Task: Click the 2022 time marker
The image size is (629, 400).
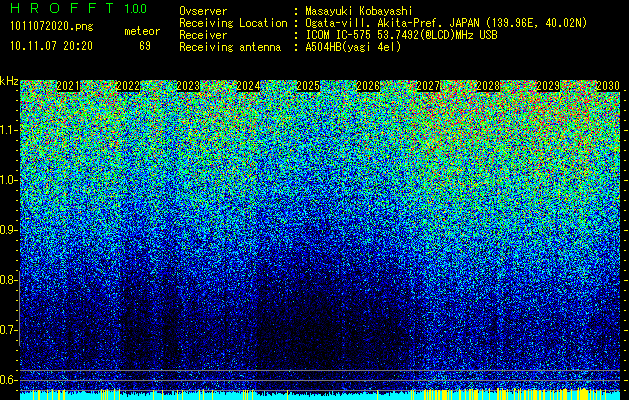Action: 128,86
